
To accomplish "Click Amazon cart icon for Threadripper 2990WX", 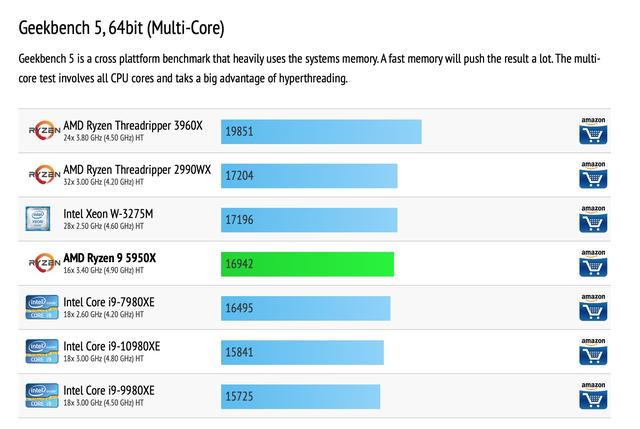I will click(593, 175).
